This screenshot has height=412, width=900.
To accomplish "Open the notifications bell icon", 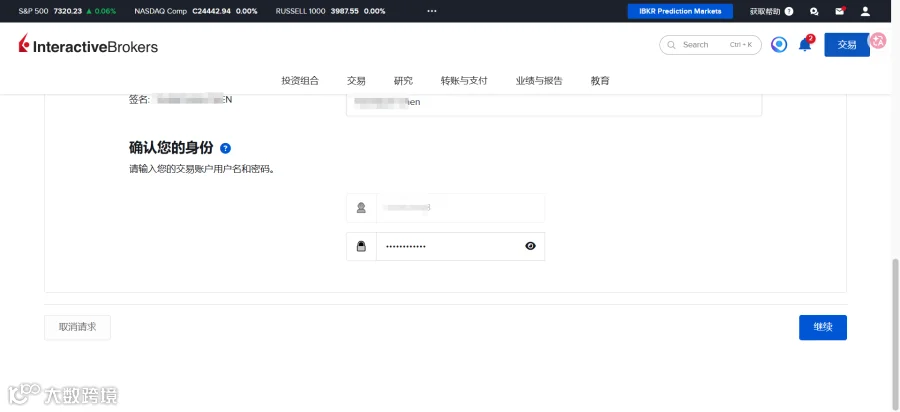I will [805, 44].
